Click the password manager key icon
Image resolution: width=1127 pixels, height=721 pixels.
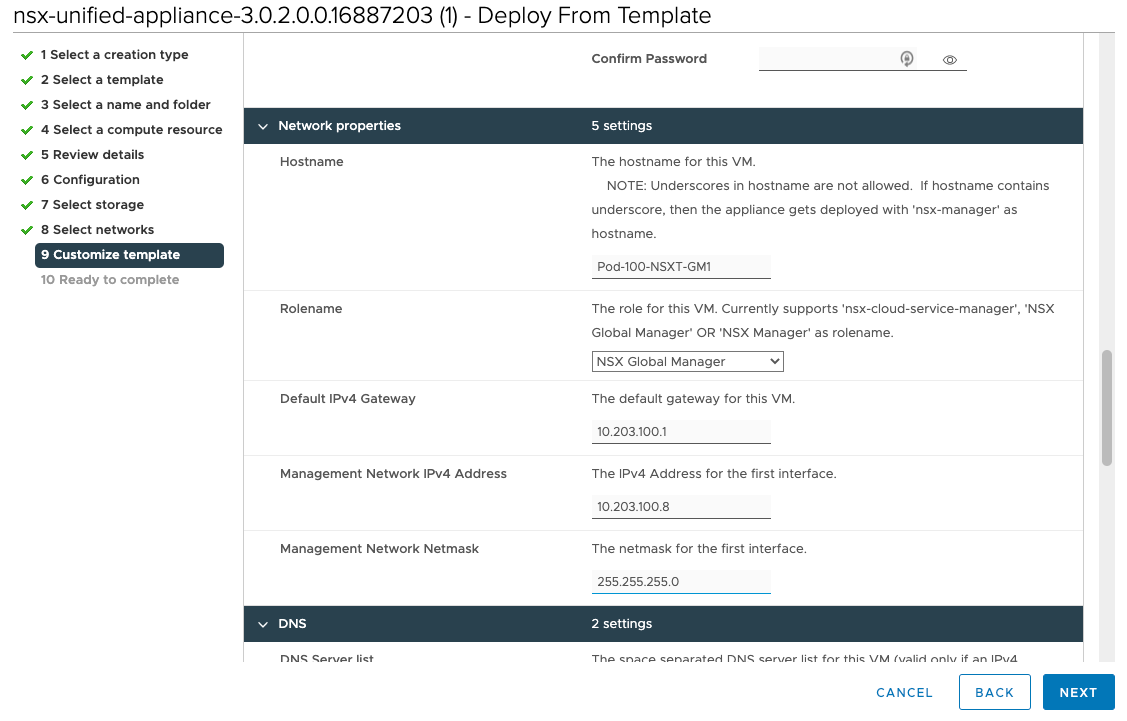point(907,59)
